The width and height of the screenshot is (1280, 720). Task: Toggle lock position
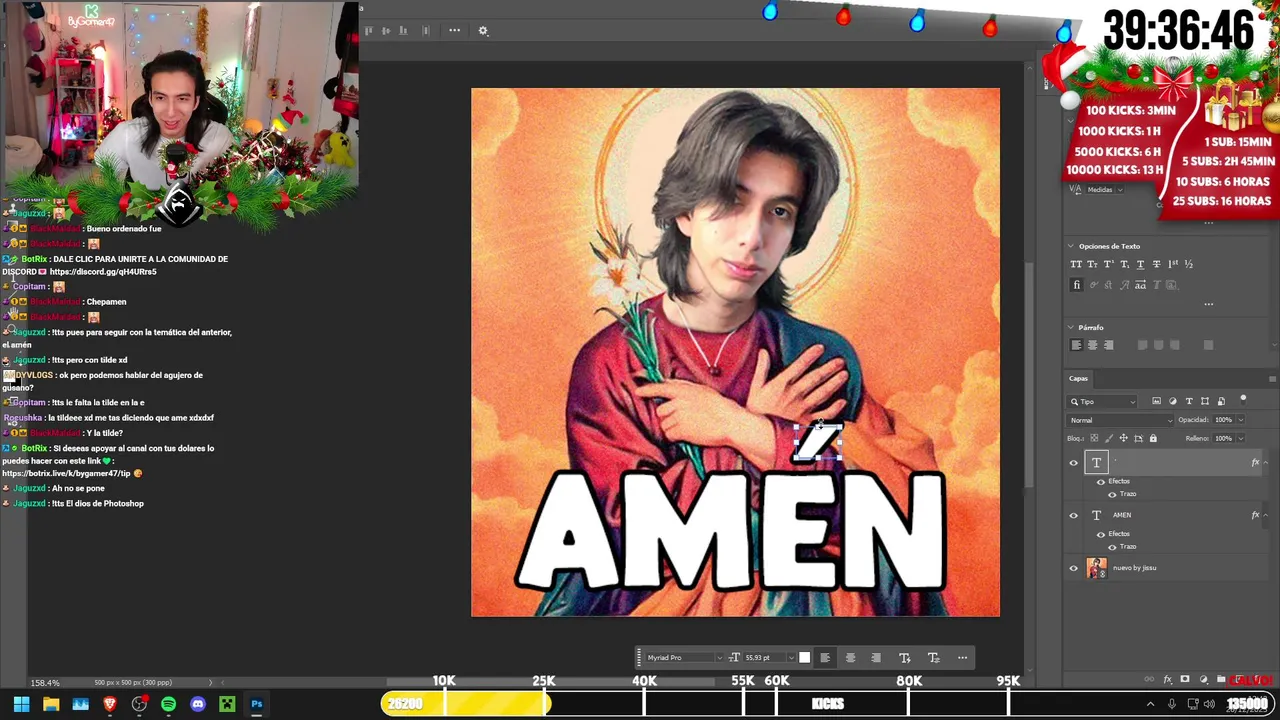click(1123, 438)
